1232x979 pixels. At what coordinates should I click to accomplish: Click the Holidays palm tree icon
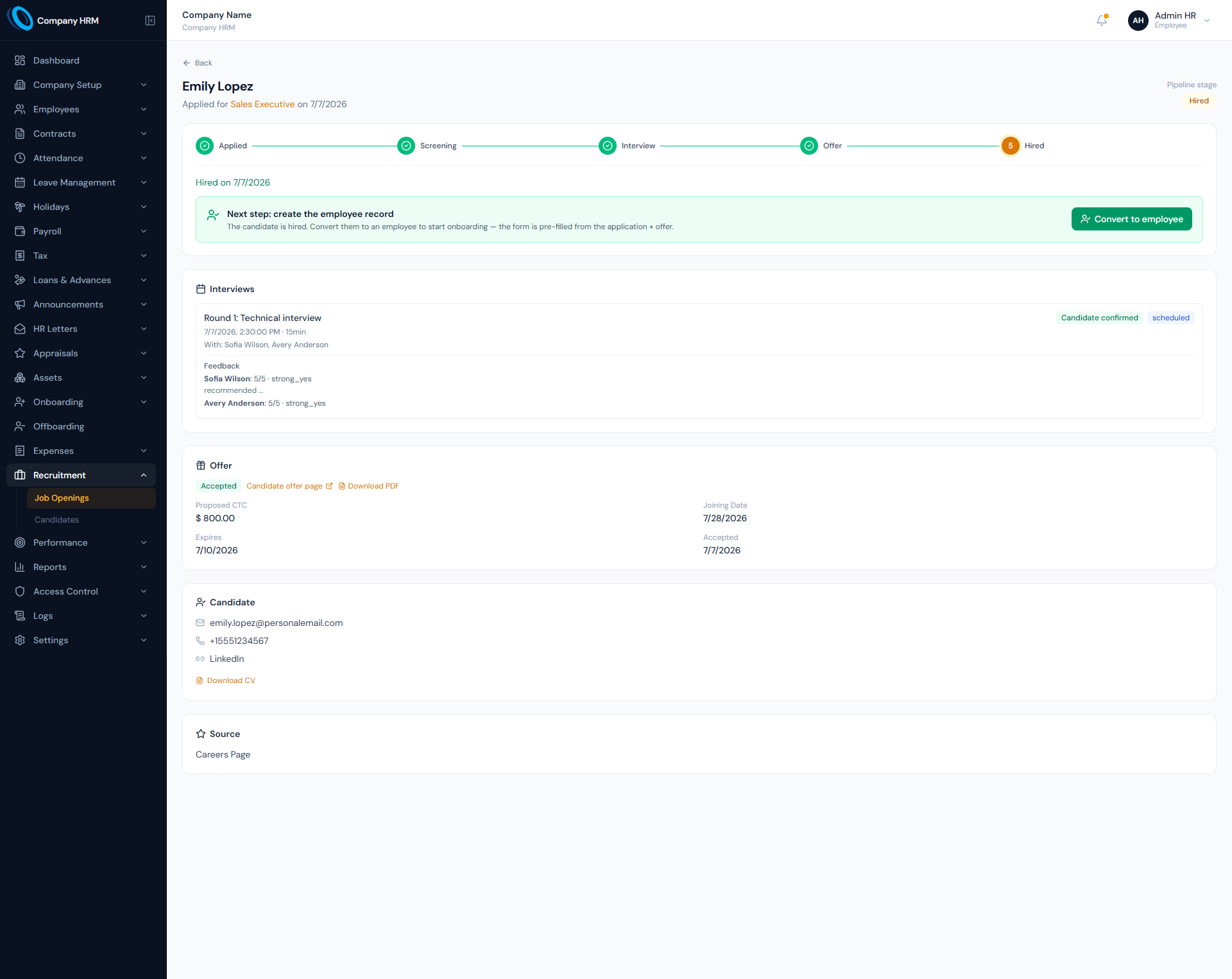[20, 207]
